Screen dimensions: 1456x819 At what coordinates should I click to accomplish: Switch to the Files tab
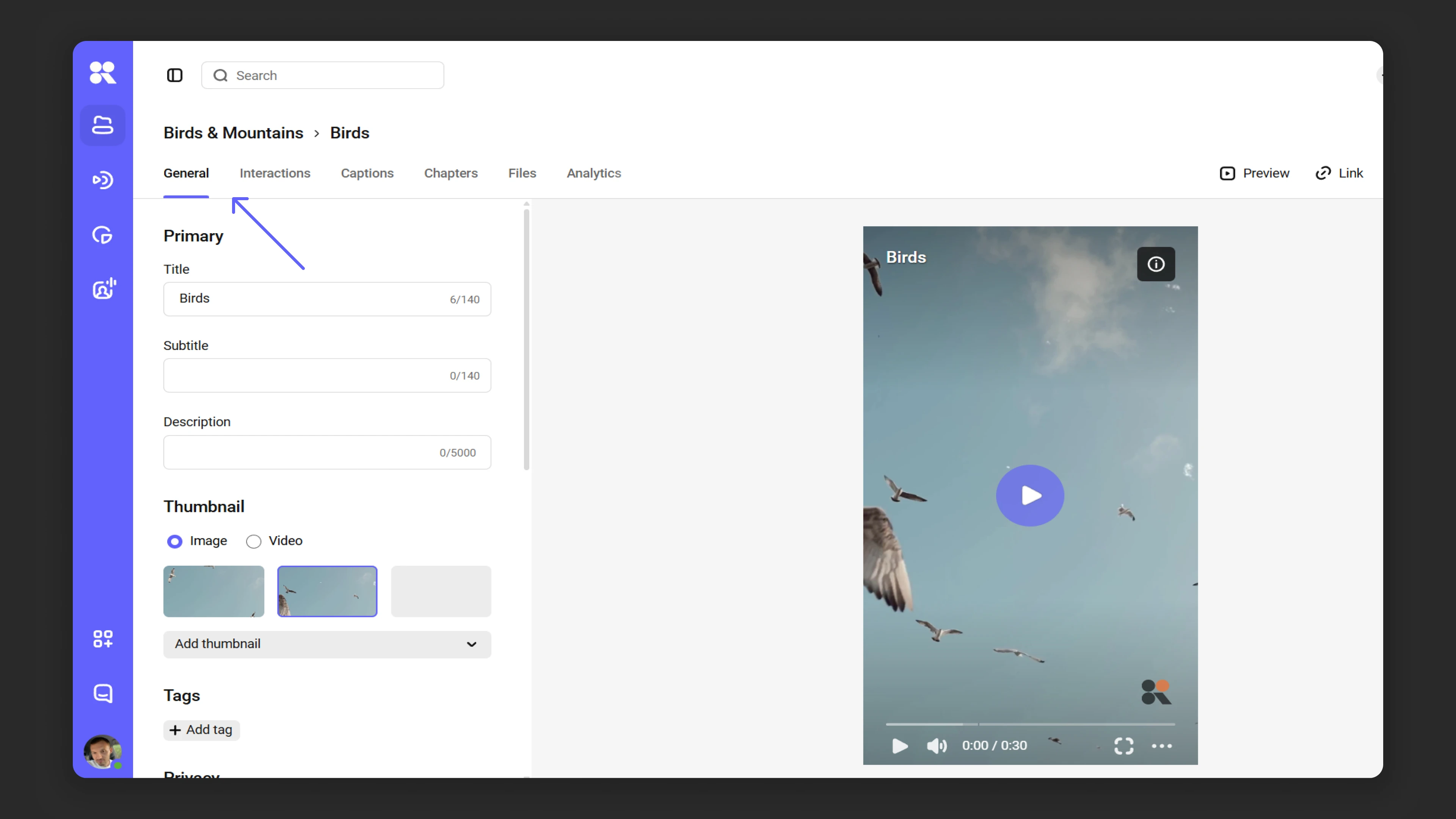(x=522, y=173)
